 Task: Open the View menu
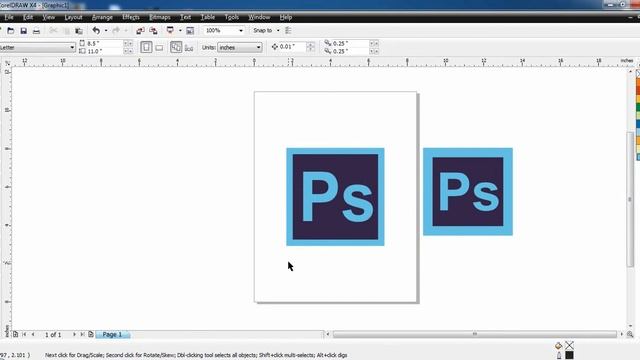tap(49, 17)
